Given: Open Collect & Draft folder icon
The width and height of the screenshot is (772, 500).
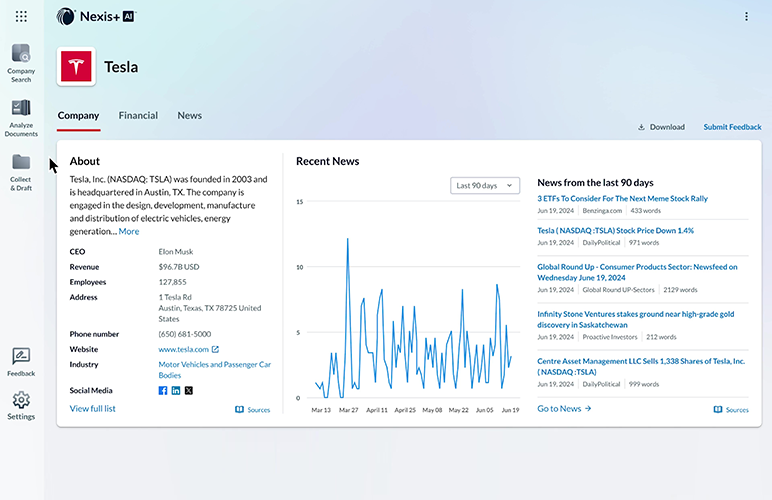Looking at the screenshot, I should pos(21,163).
